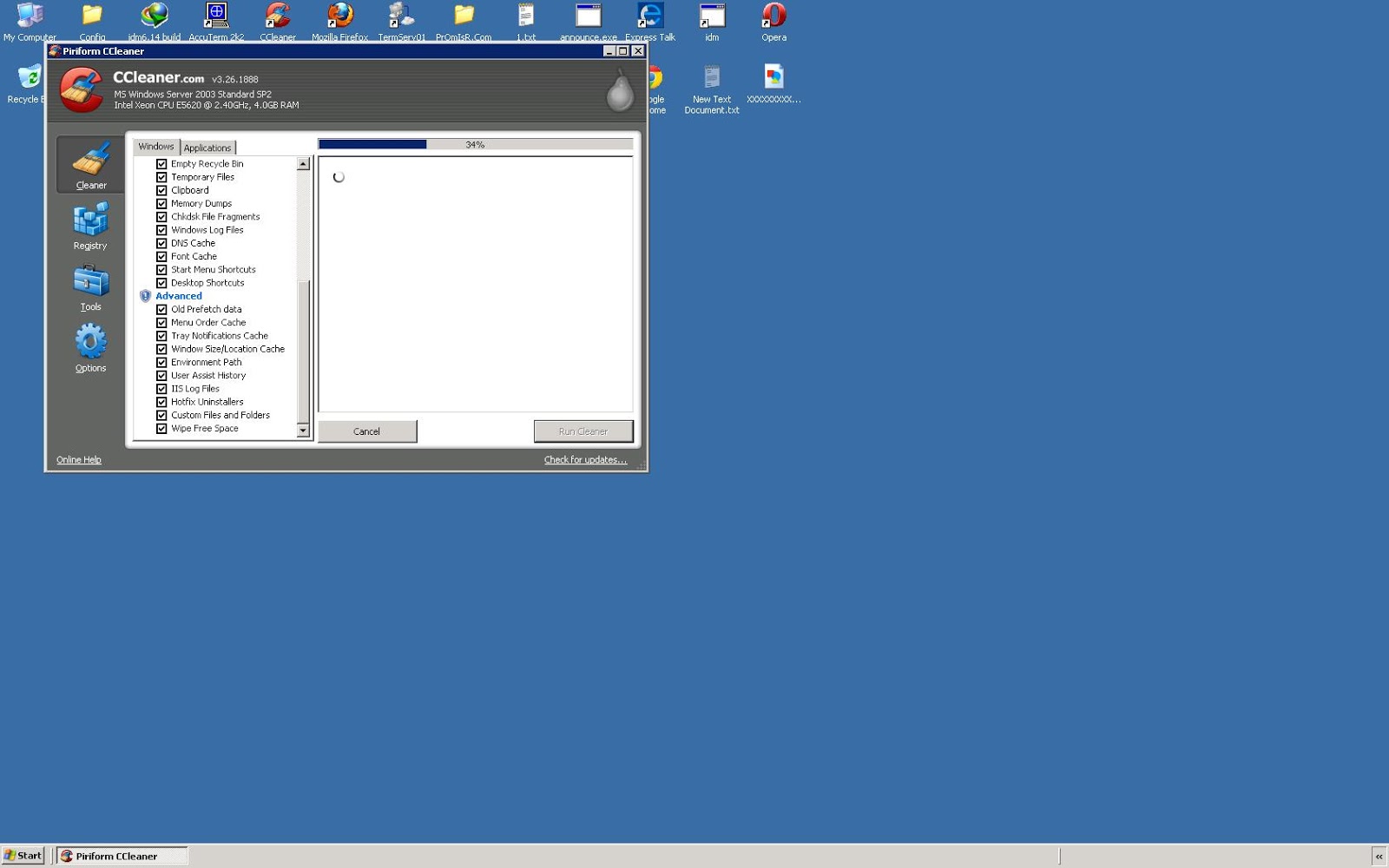Disable the Old Prefetch data checkbox
The width and height of the screenshot is (1389, 868).
click(161, 310)
